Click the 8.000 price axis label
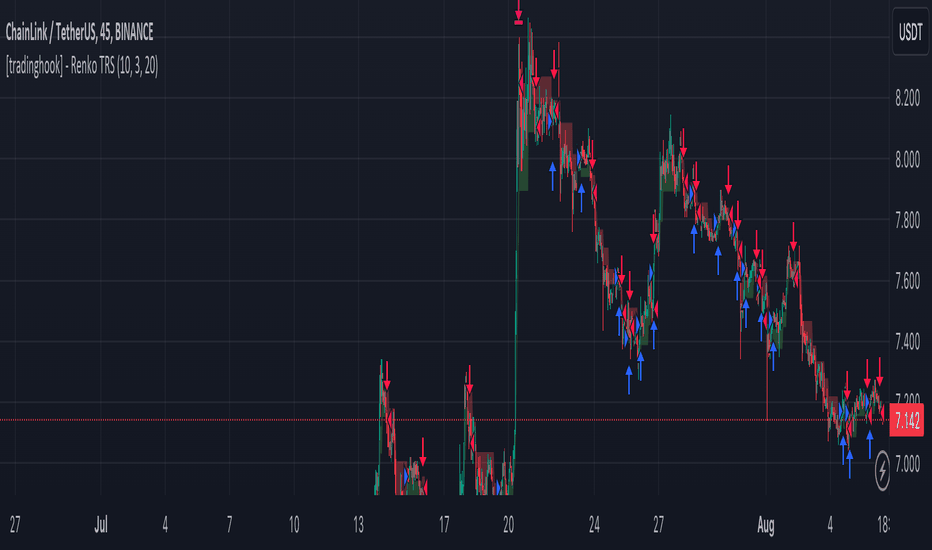Screen dimensions: 932x550 tap(908, 159)
